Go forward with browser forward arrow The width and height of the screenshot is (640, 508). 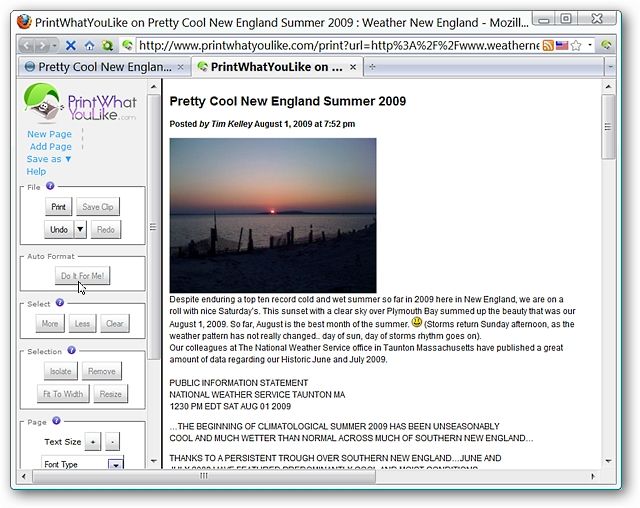tap(42, 45)
